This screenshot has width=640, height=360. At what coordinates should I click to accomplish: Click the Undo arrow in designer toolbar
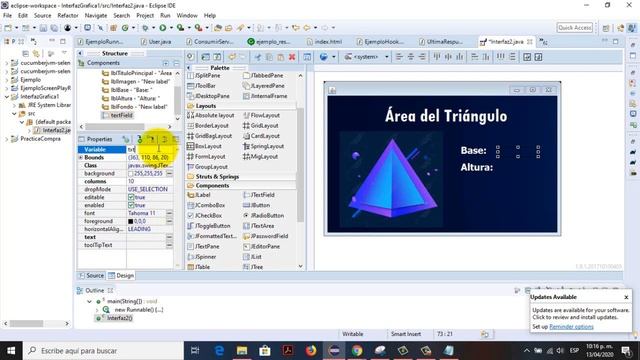(x=232, y=57)
